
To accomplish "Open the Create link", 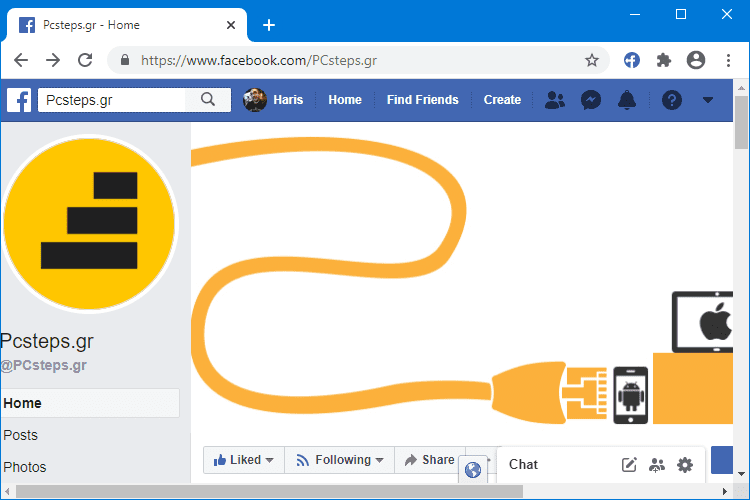I will point(502,100).
